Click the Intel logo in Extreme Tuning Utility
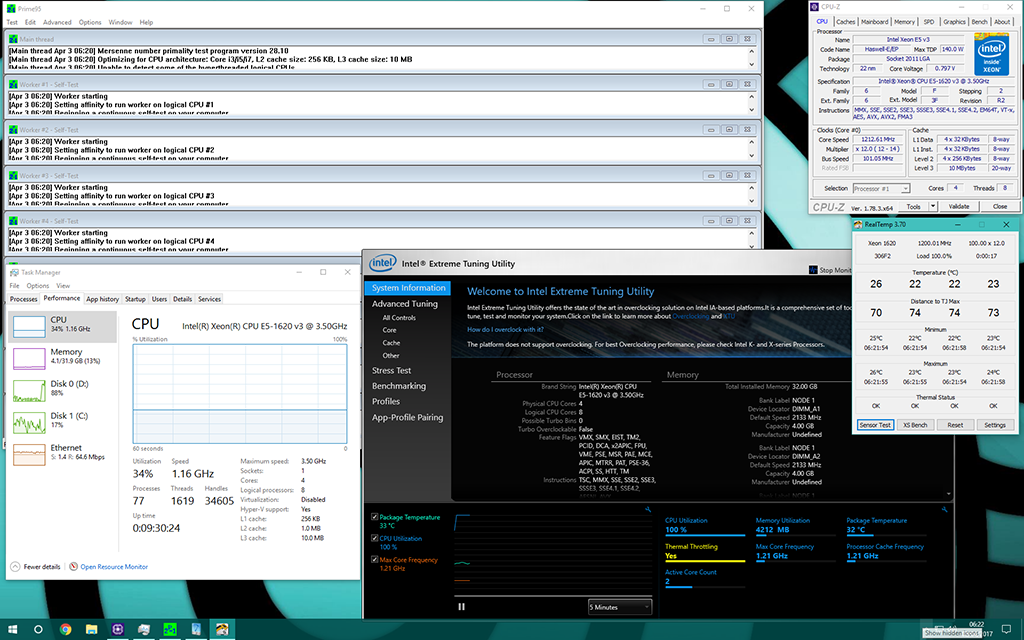This screenshot has height=640, width=1024. pos(382,263)
